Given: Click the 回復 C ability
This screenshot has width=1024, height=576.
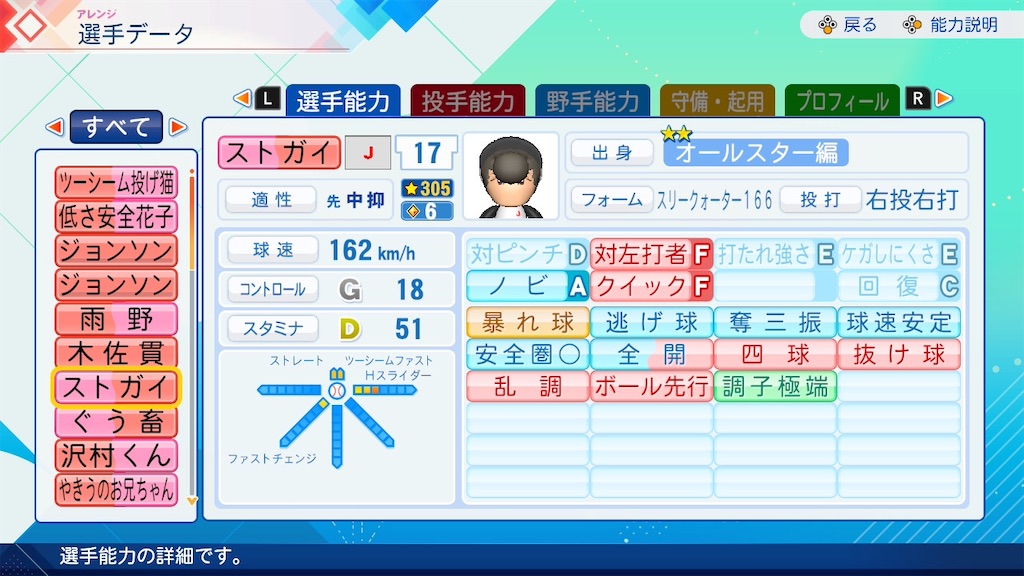Looking at the screenshot, I should click(899, 286).
